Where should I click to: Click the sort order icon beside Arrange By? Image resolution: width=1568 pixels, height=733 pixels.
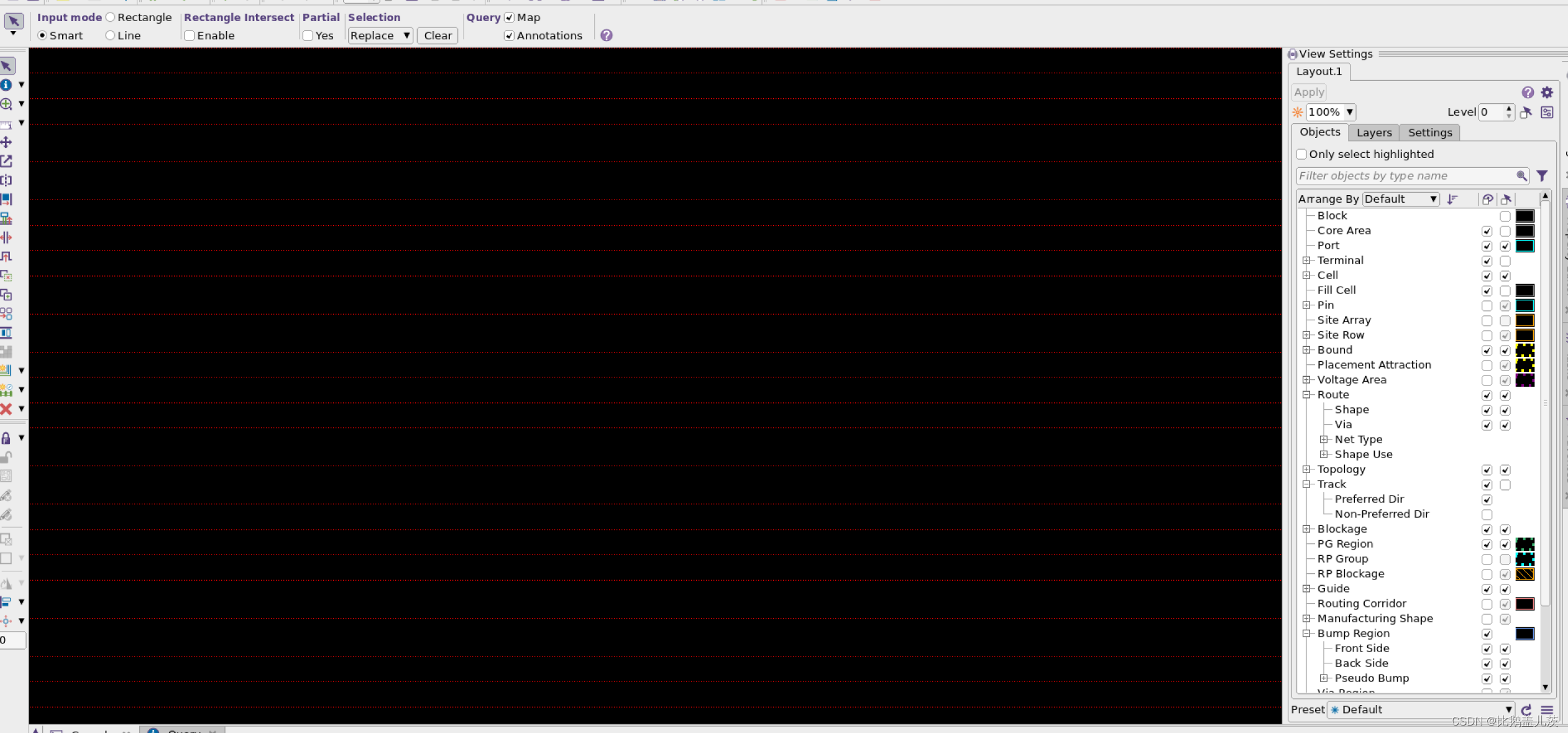[1452, 199]
